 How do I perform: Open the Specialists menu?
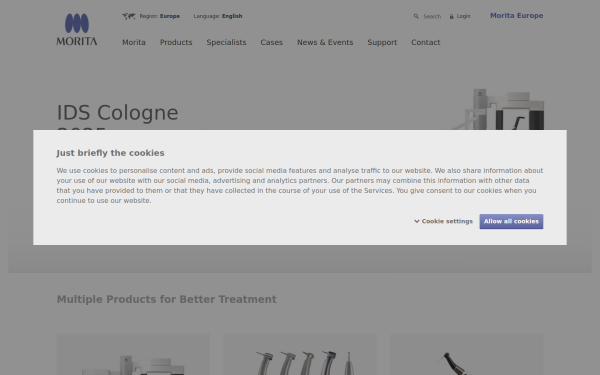pyautogui.click(x=227, y=42)
